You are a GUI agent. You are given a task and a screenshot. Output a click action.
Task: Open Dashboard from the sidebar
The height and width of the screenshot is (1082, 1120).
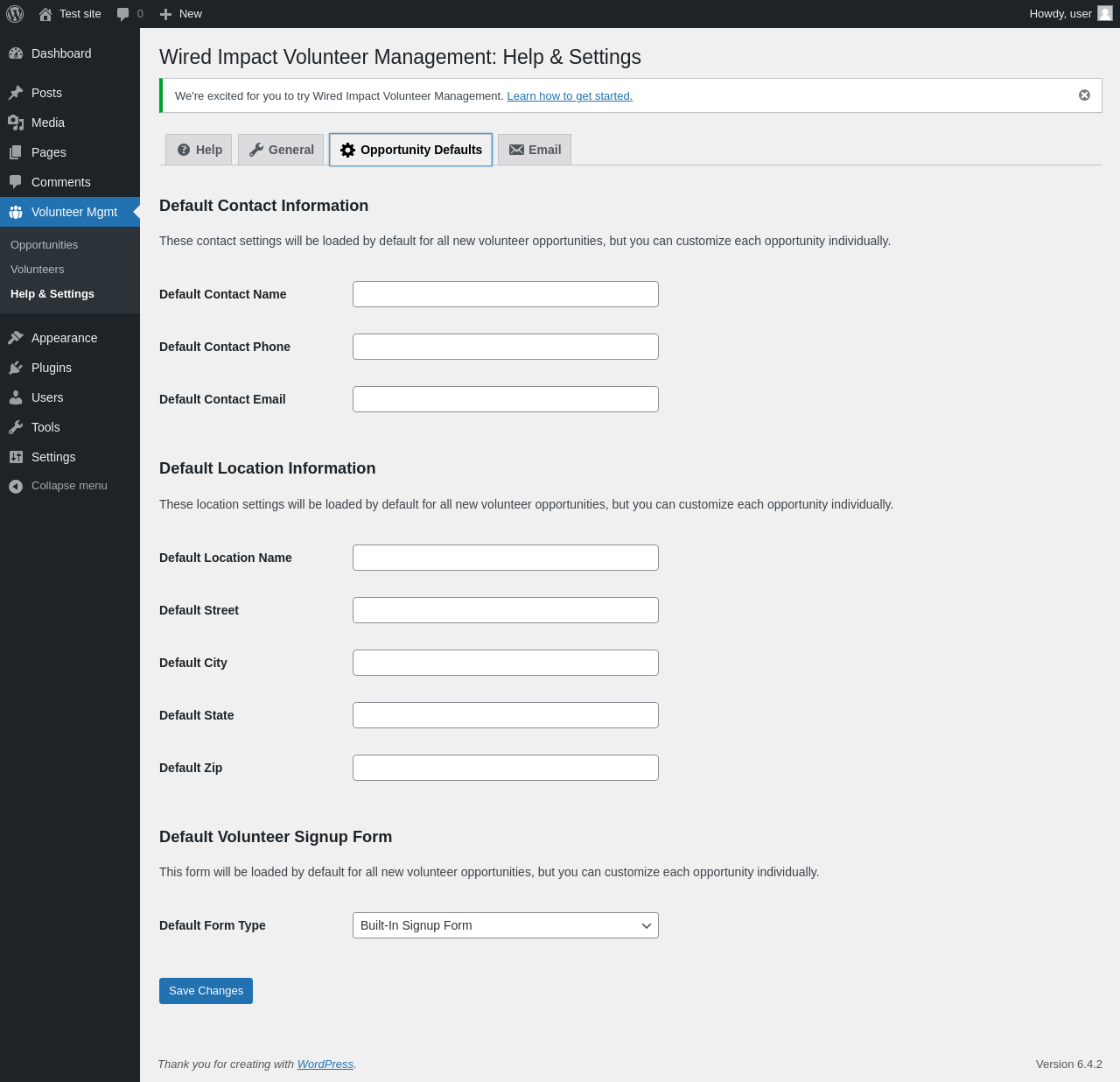click(x=61, y=53)
